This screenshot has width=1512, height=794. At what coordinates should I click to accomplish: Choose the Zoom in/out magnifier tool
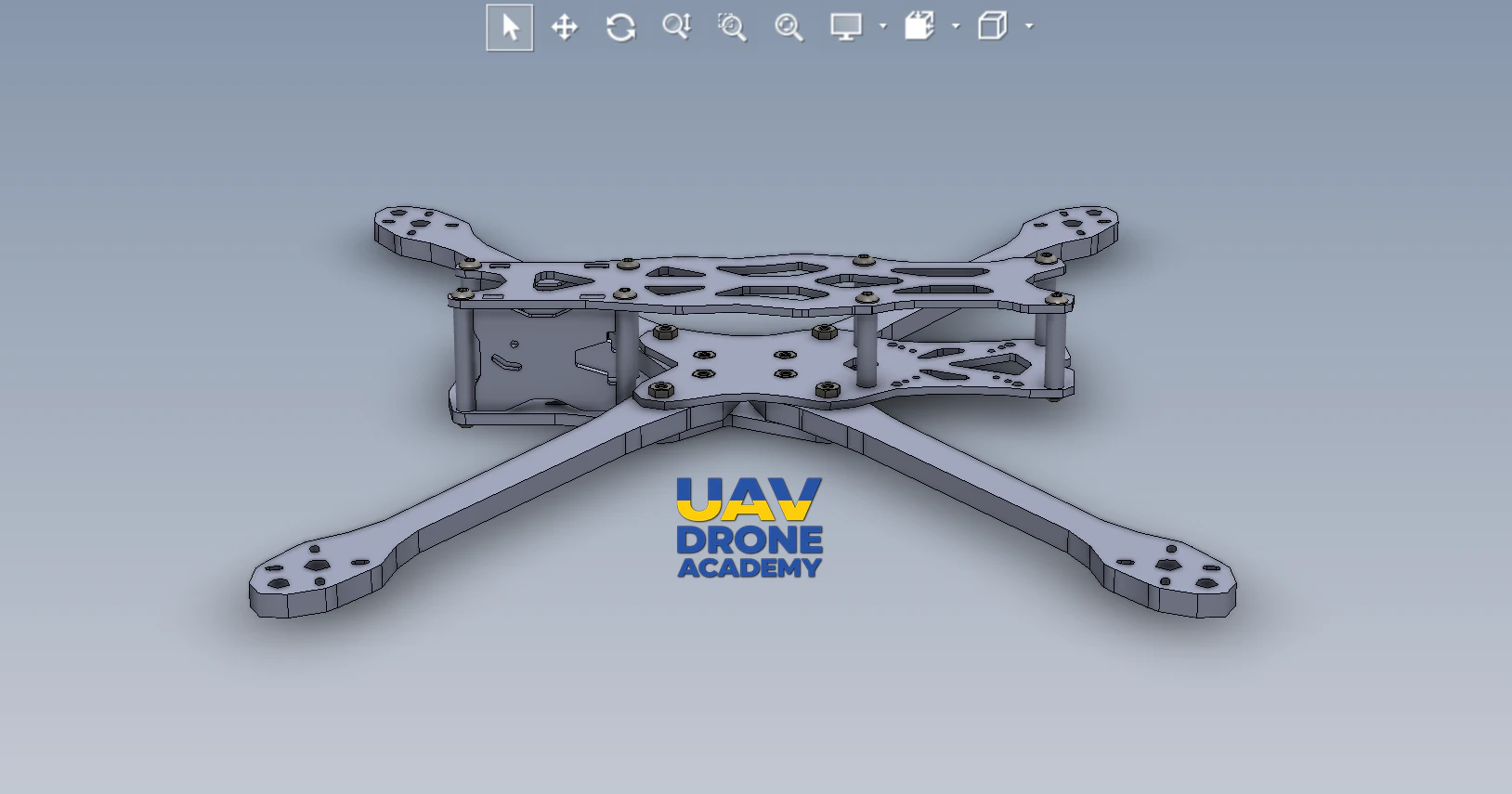coord(676,27)
